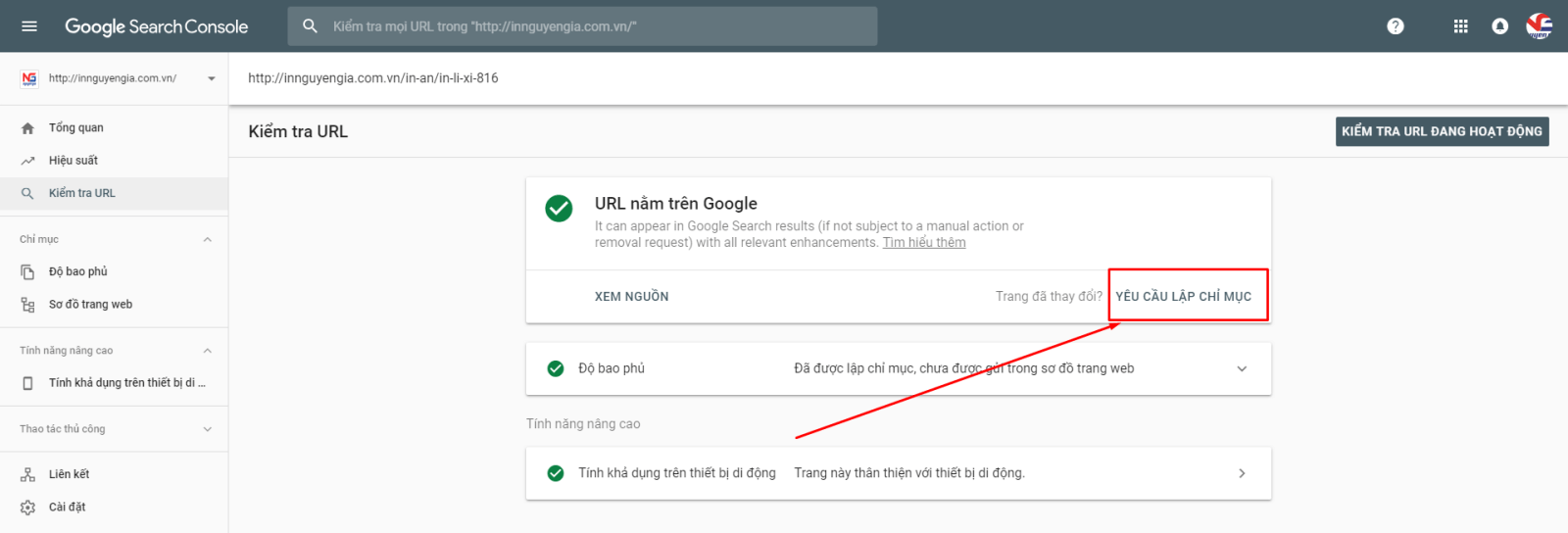The image size is (1568, 533).
Task: Click XEM NGUỒN
Action: tap(632, 297)
